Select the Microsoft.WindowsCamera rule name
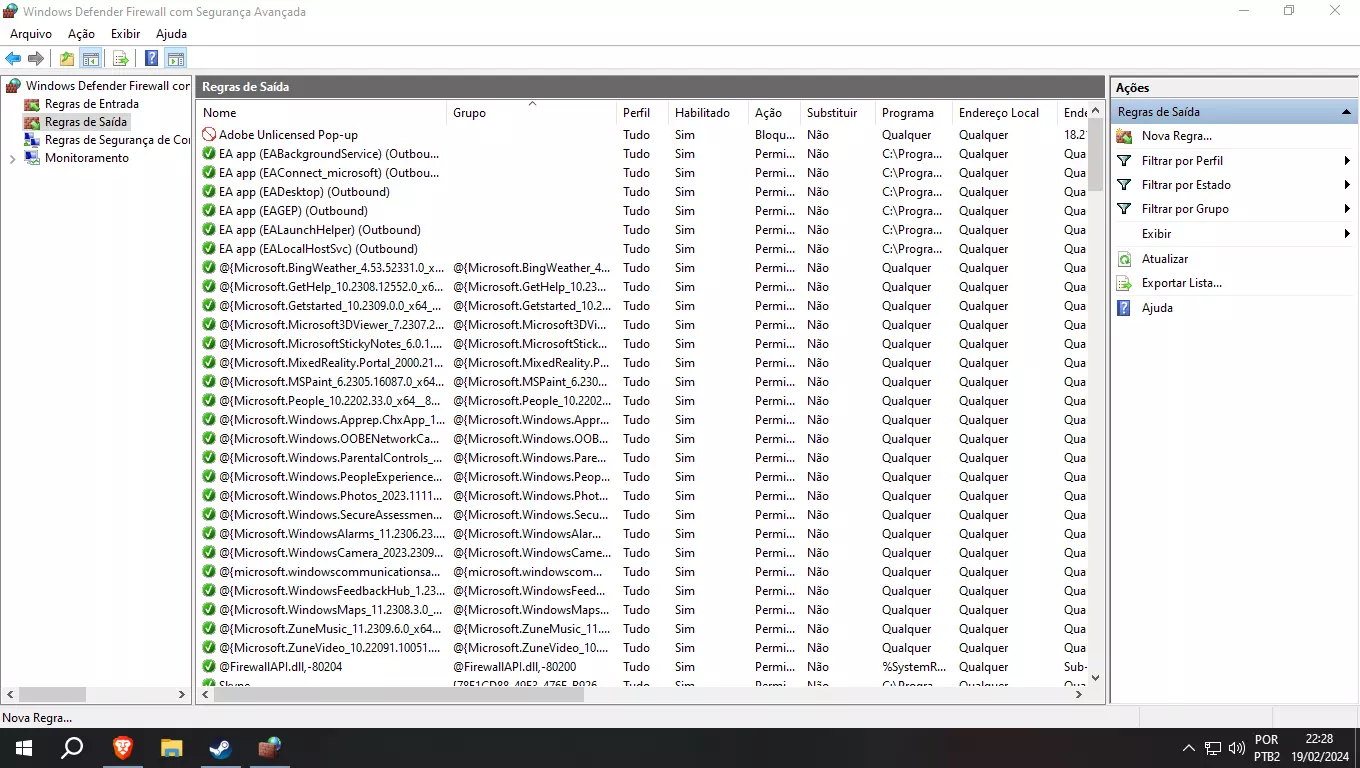Viewport: 1360px width, 768px height. coord(331,553)
